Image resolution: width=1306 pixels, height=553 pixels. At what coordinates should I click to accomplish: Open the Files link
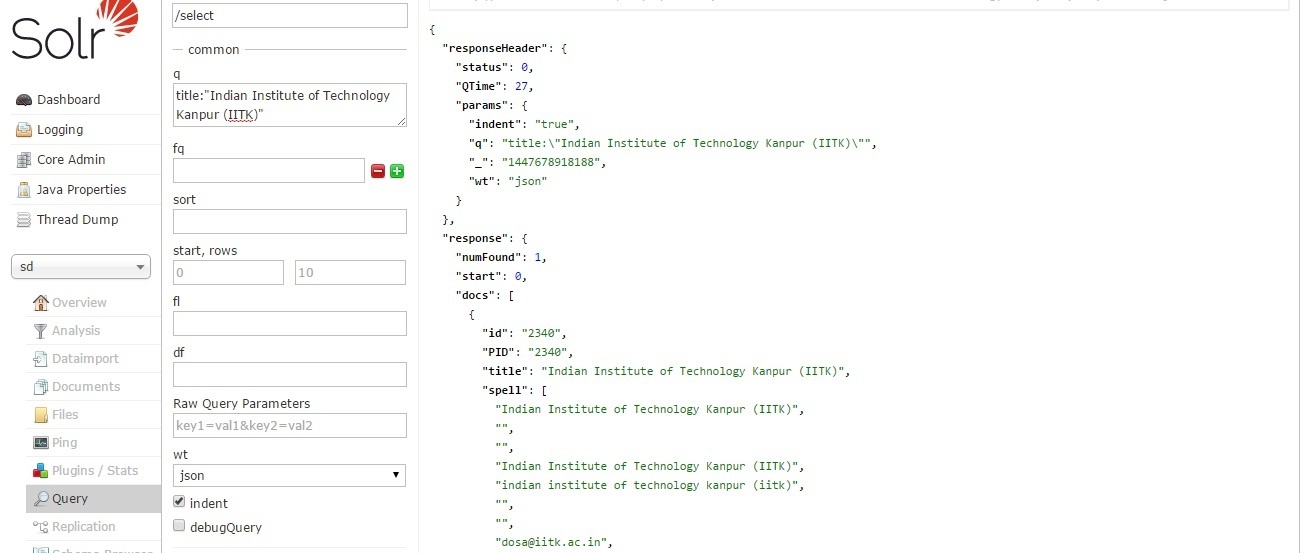65,415
